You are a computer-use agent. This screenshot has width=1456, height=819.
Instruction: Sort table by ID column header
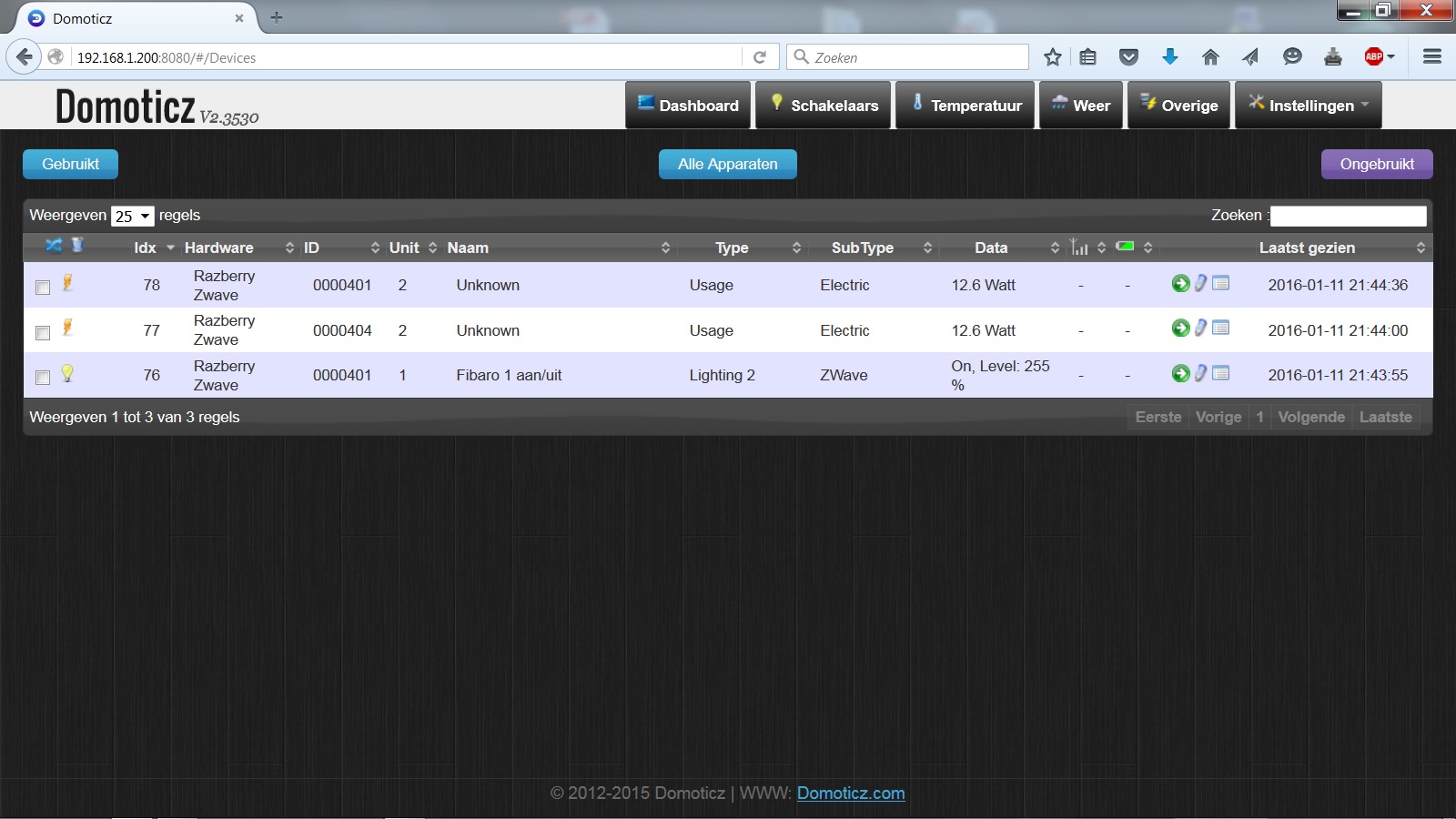341,248
